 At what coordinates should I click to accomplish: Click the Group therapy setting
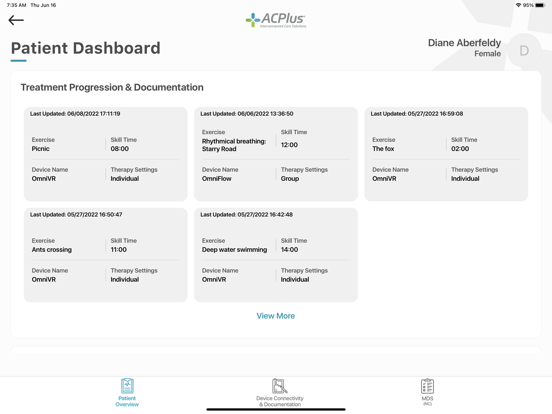pos(290,178)
